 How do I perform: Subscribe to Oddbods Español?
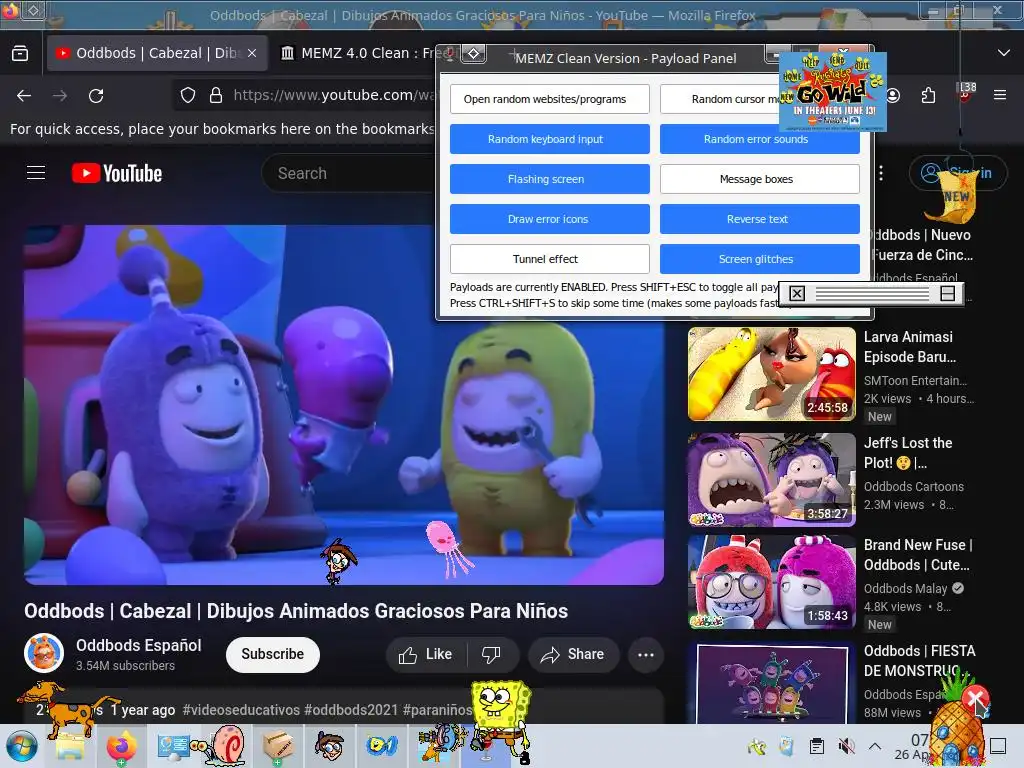272,654
